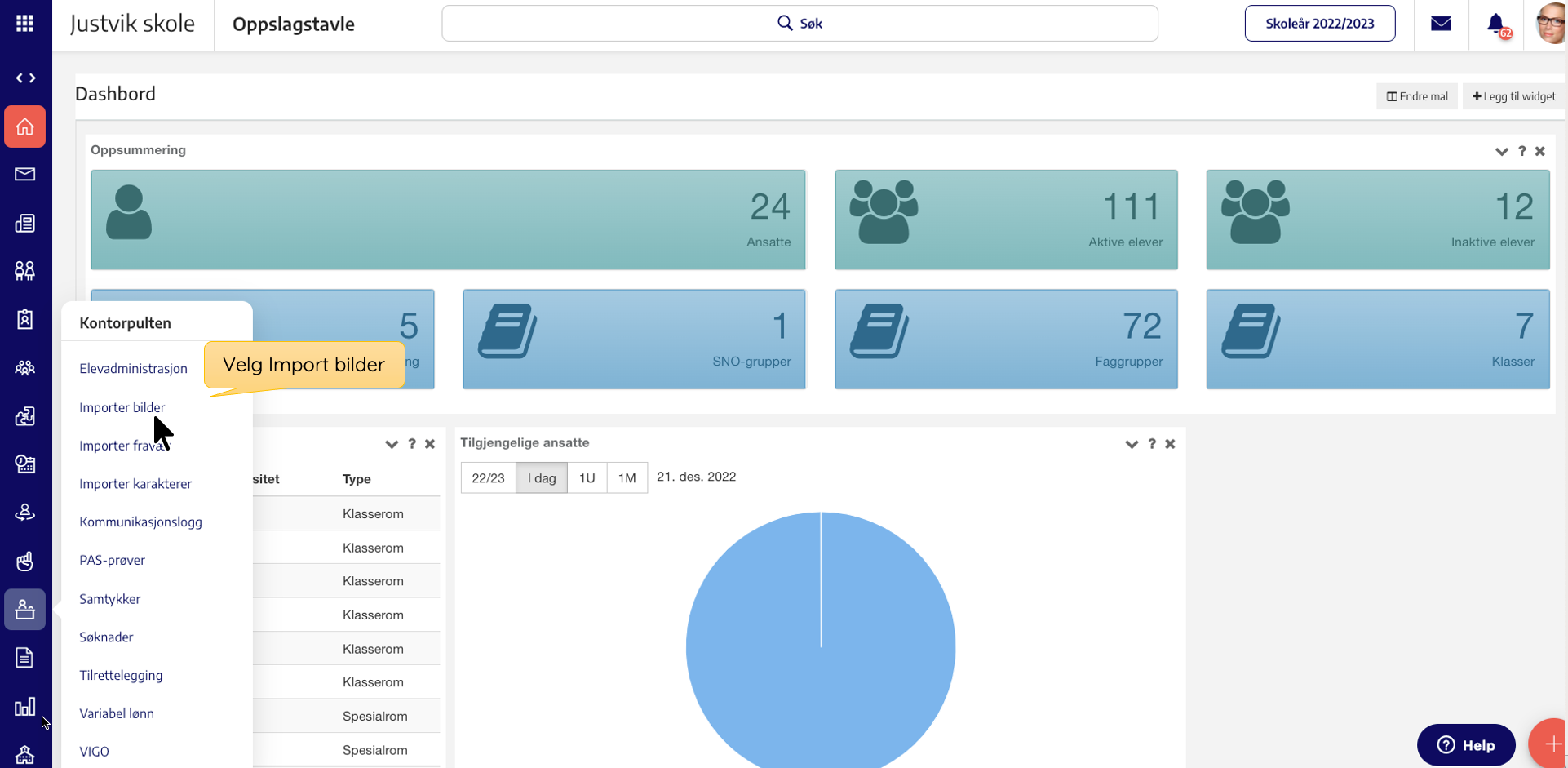Open the document page icon in sidebar
This screenshot has height=768, width=1568.
[25, 658]
